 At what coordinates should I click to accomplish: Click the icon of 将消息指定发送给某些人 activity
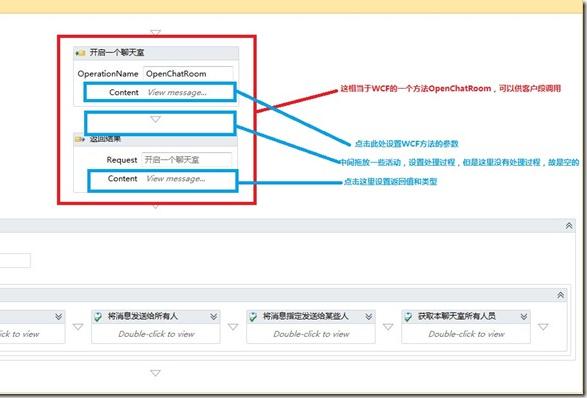pos(253,317)
